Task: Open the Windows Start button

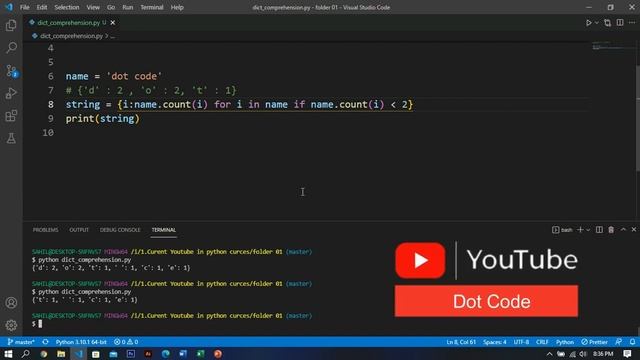Action: pos(8,353)
